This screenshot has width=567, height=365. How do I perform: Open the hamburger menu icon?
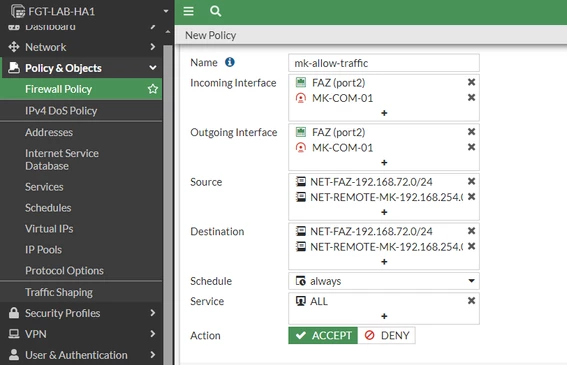click(188, 11)
